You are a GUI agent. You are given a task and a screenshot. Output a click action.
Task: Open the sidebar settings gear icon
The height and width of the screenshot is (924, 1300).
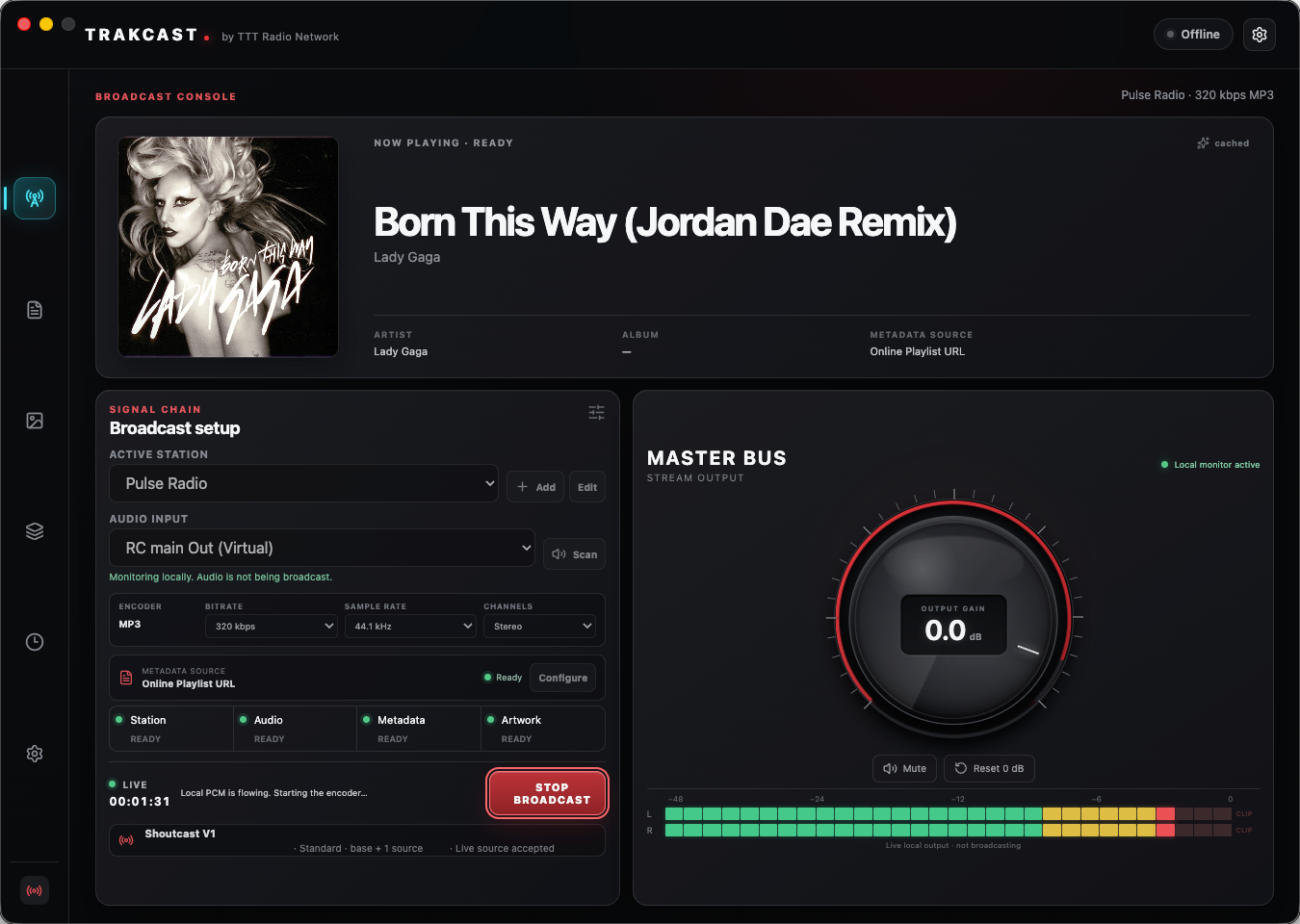[35, 754]
